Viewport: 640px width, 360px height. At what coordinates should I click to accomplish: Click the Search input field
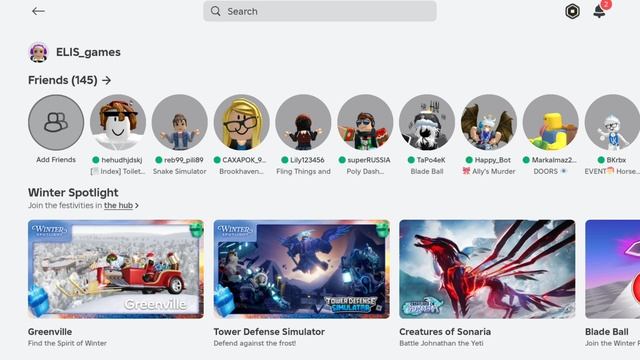pyautogui.click(x=320, y=11)
